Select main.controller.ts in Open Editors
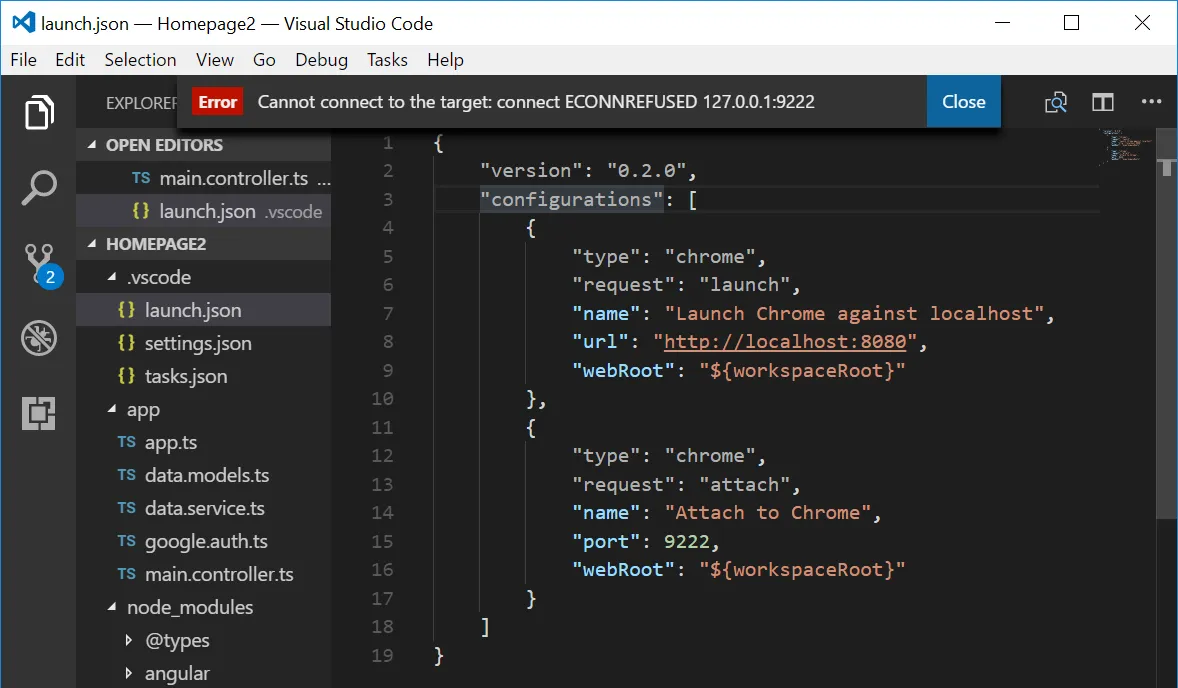1178x688 pixels. [204, 178]
